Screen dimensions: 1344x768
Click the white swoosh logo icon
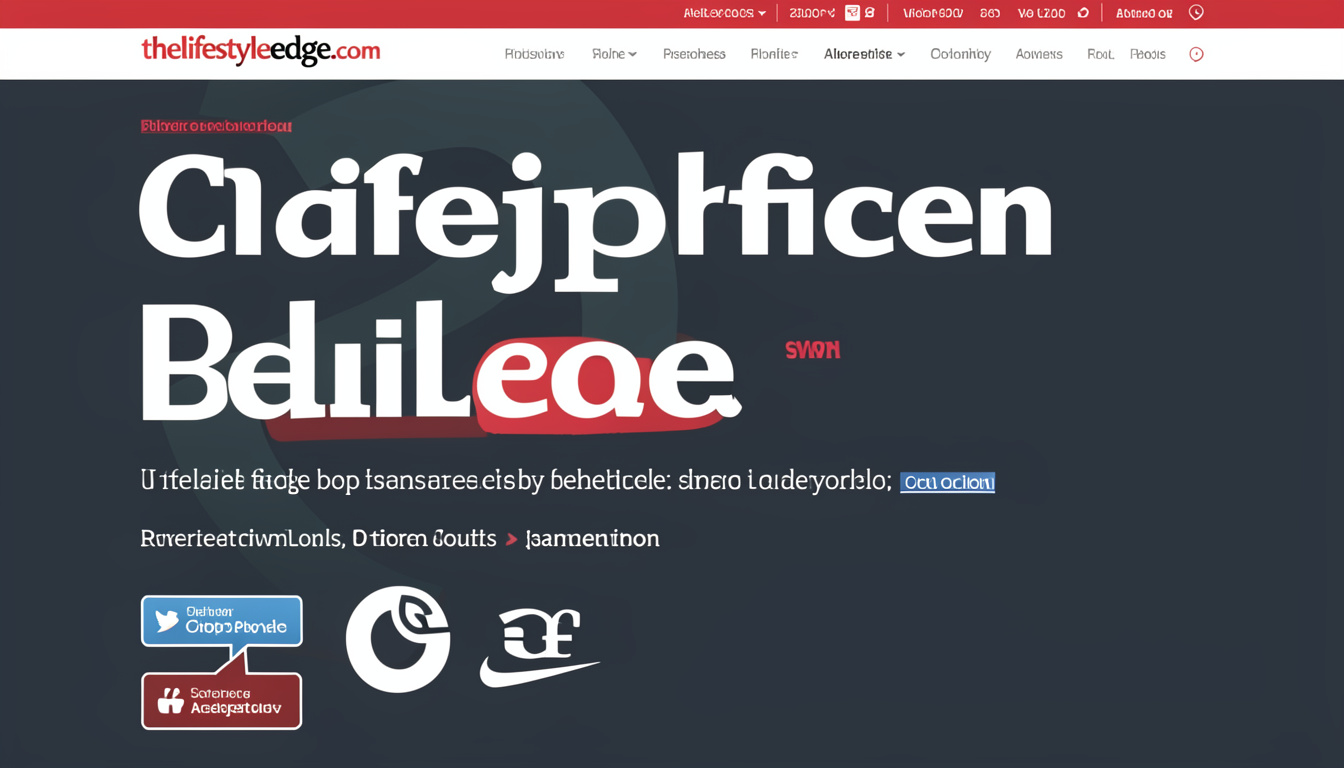[538, 646]
